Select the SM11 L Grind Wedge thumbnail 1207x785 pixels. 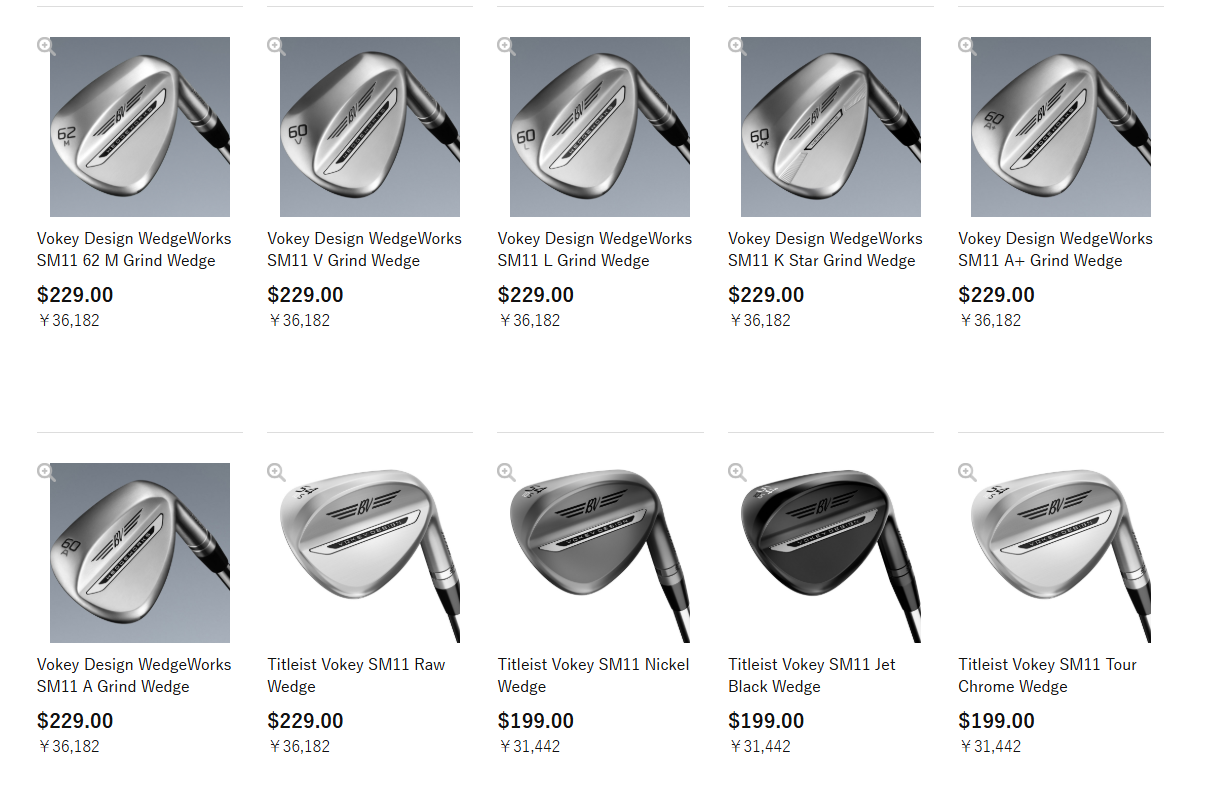[x=600, y=127]
